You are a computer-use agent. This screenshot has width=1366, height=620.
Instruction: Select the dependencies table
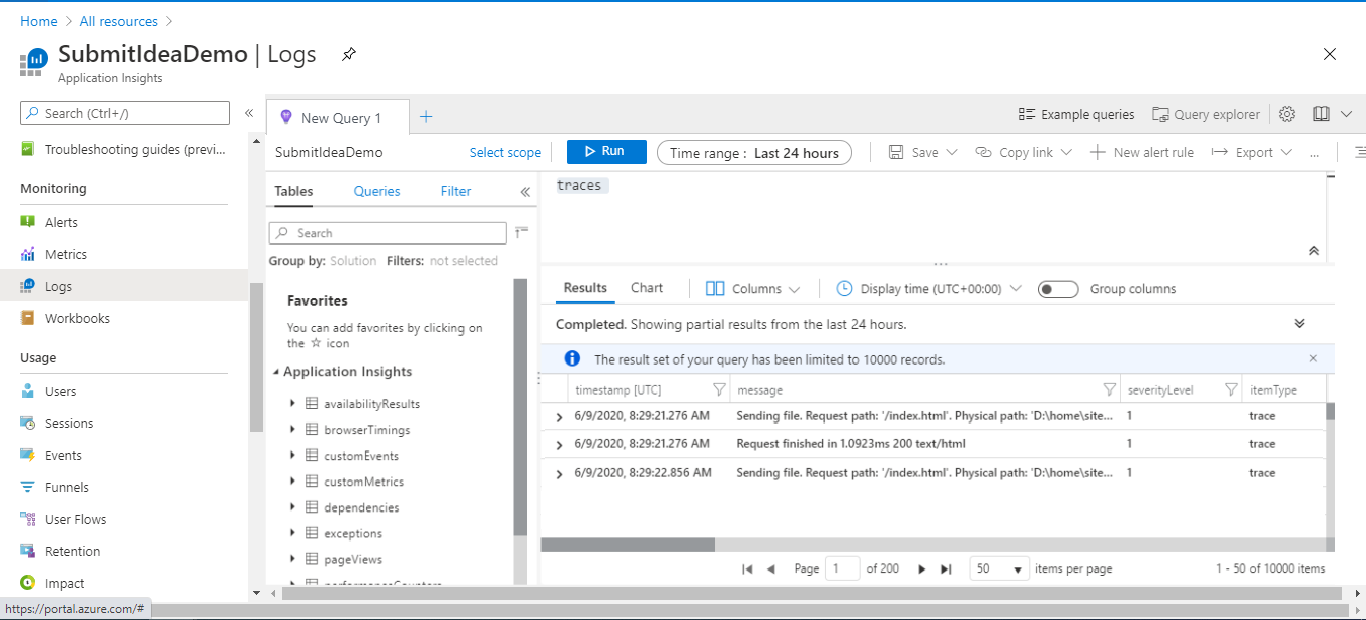[x=362, y=508]
